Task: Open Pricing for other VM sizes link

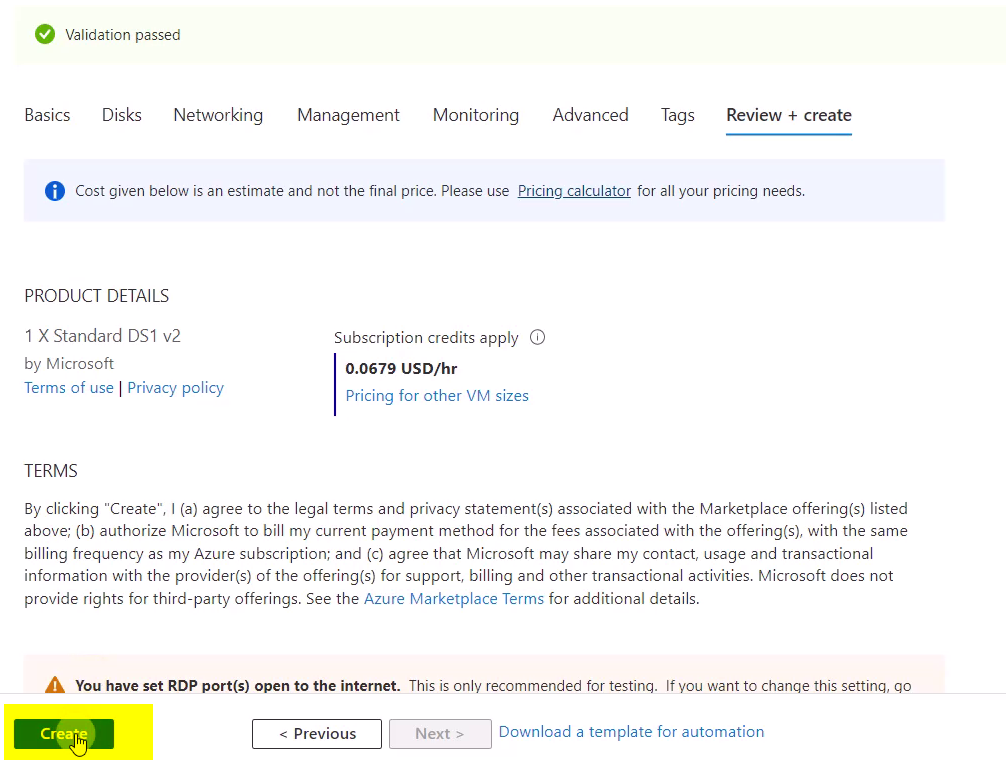Action: pyautogui.click(x=437, y=395)
